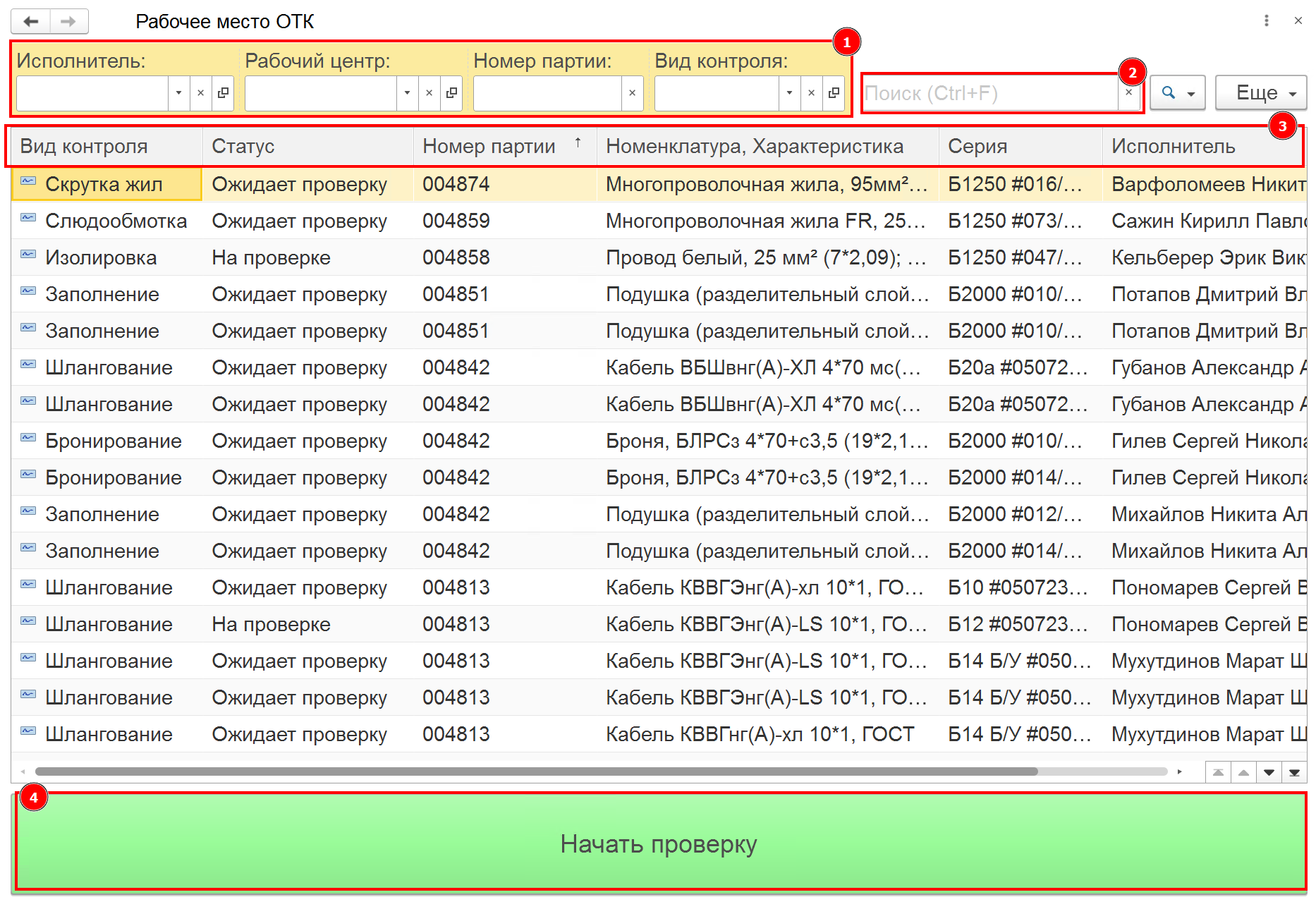Screen dimensions: 1316x897
Task: Click На проверке status in Изолировка row
Action: (x=308, y=258)
